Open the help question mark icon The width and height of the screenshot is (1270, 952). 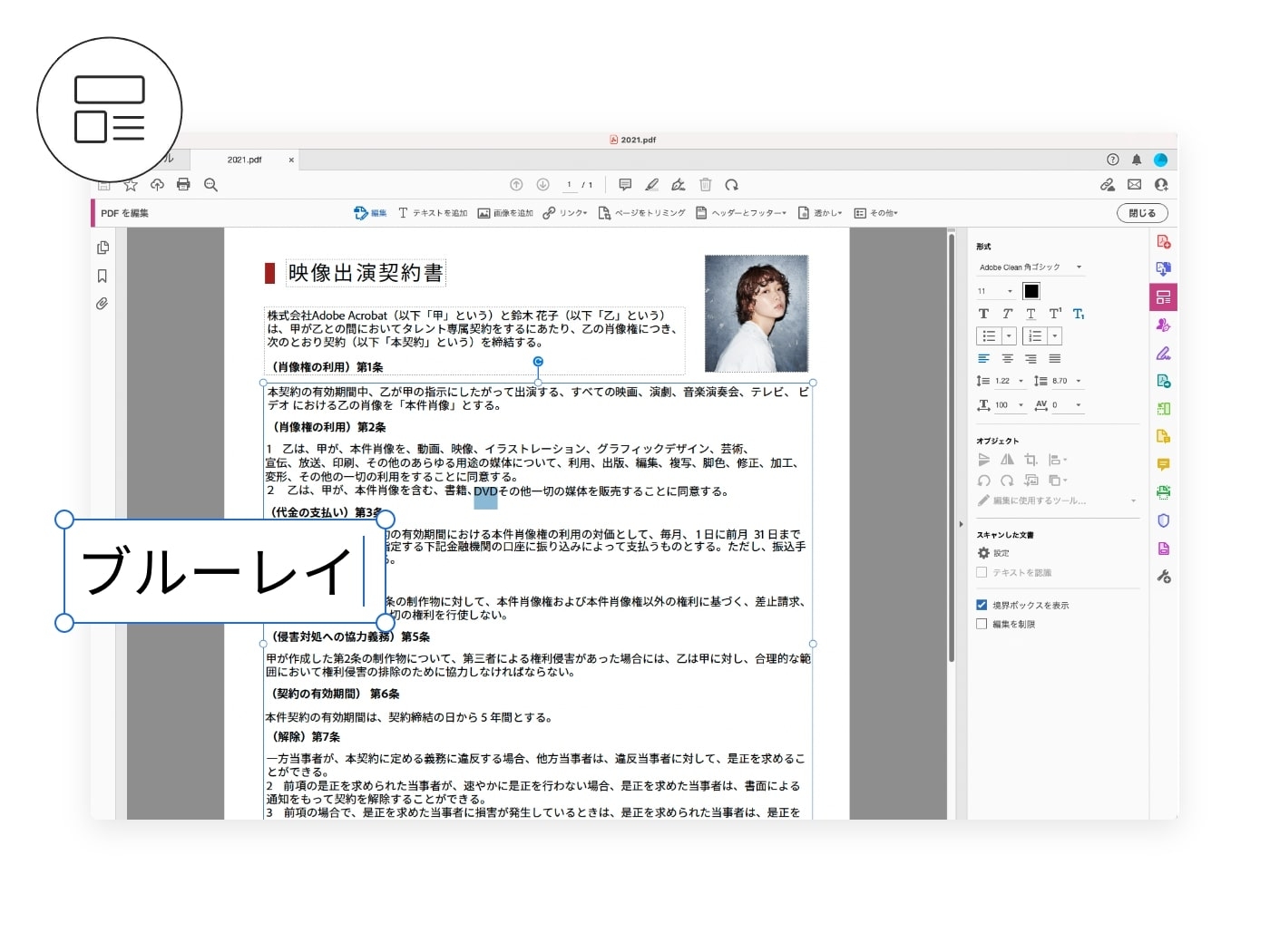tap(1113, 160)
